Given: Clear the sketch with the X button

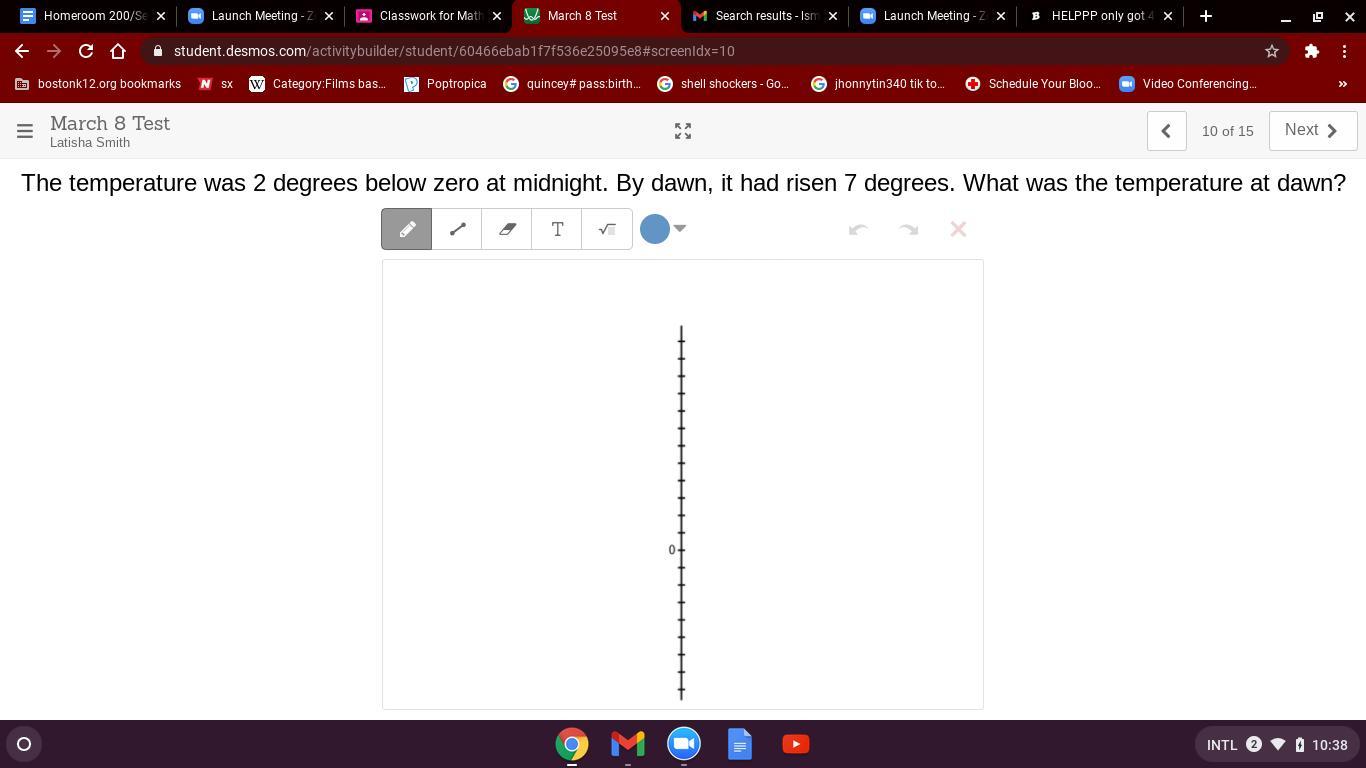Looking at the screenshot, I should click(x=958, y=229).
